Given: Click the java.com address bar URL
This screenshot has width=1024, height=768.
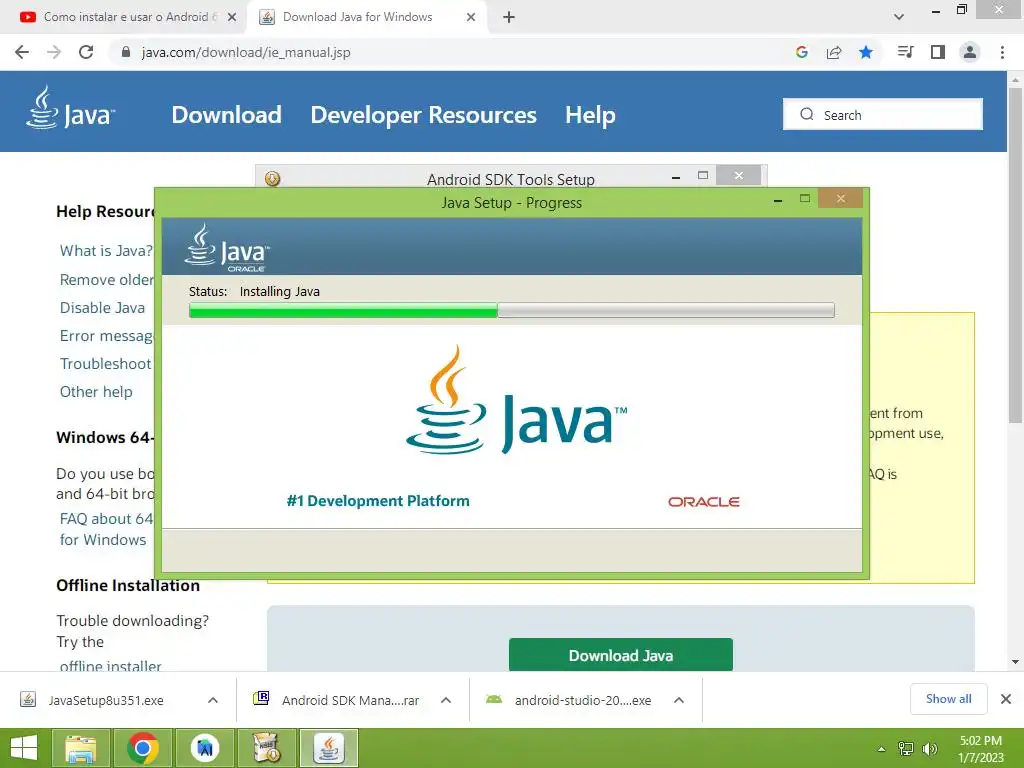Looking at the screenshot, I should pos(246,52).
